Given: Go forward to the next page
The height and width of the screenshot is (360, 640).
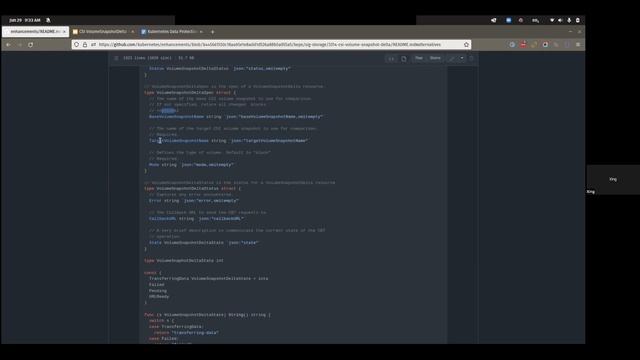Looking at the screenshot, I should (19, 44).
